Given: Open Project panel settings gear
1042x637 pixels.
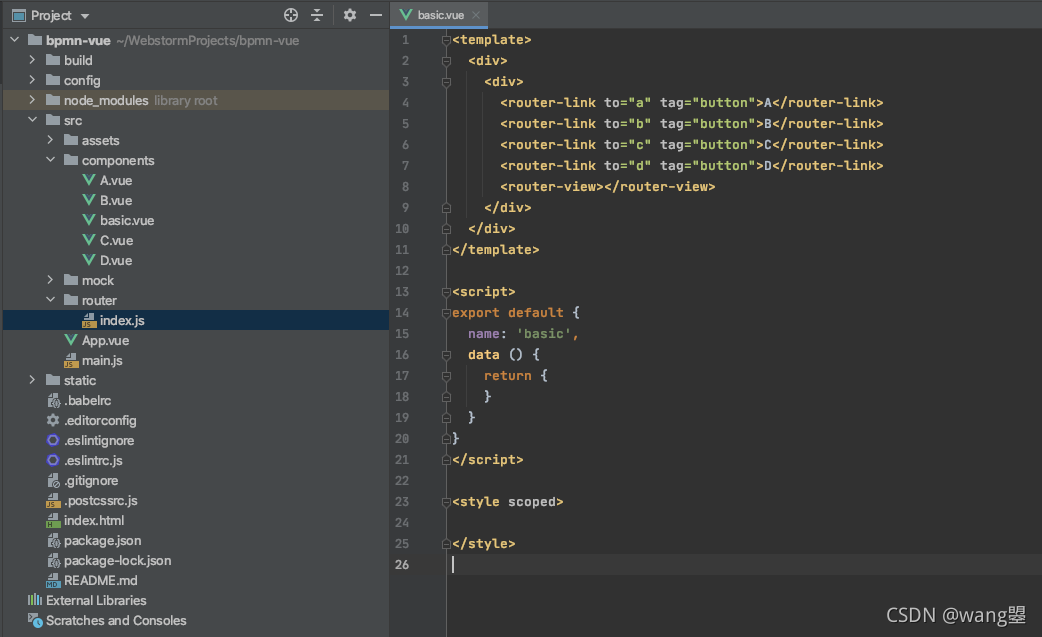Looking at the screenshot, I should coord(350,15).
